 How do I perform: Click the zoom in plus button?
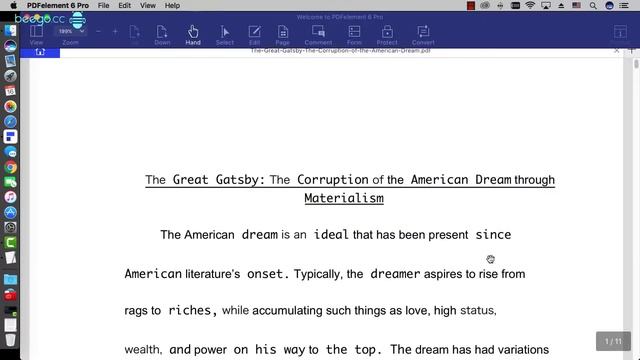[115, 31]
